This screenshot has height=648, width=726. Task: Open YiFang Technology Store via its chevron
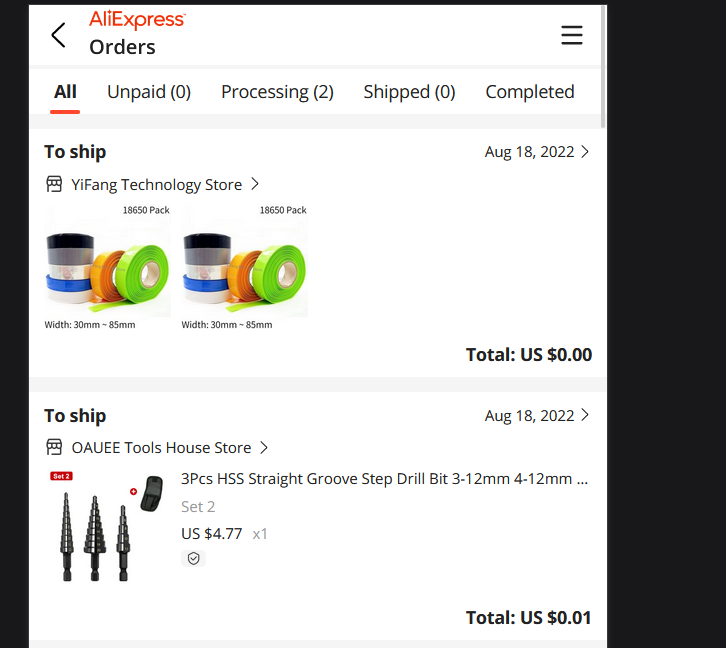pyautogui.click(x=255, y=184)
